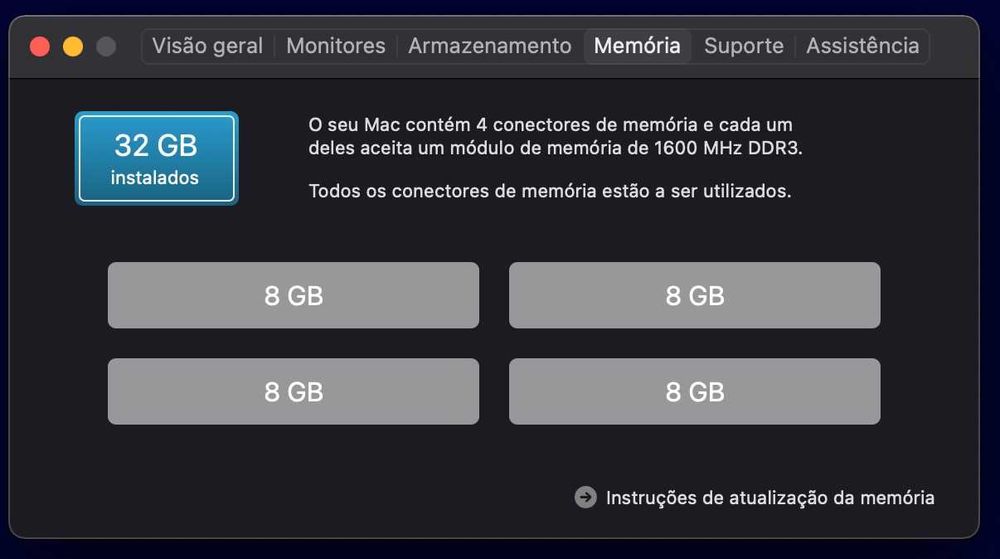Select the upper-left 8 GB memory slot
The image size is (1000, 559).
(x=293, y=295)
